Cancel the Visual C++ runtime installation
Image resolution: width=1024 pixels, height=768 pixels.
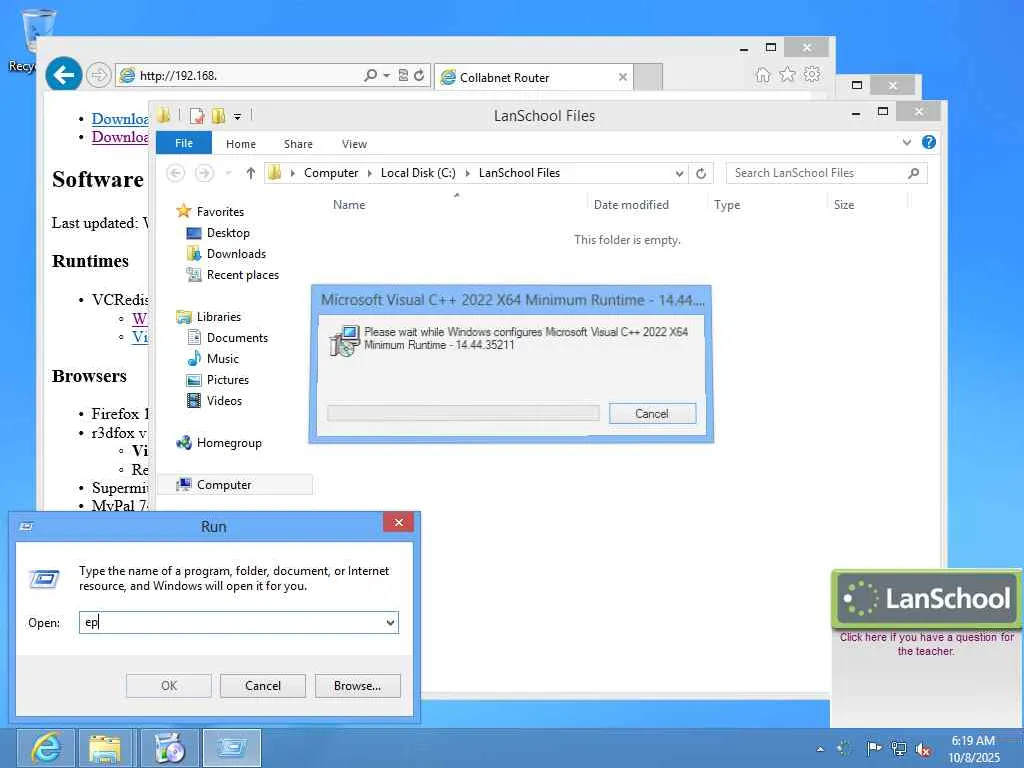click(x=652, y=413)
